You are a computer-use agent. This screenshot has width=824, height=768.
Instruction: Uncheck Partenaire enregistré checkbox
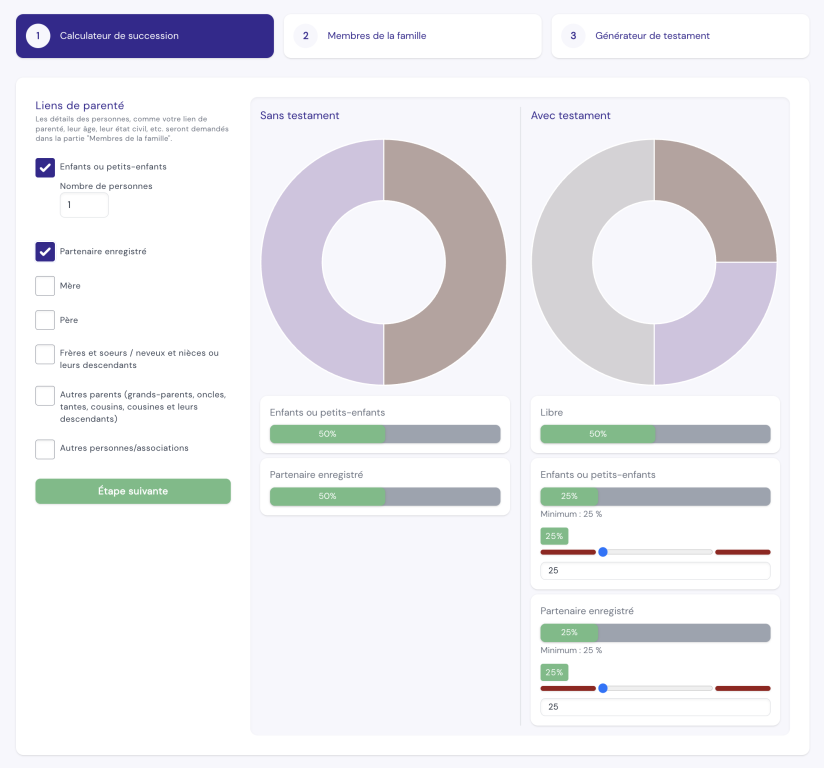45,252
